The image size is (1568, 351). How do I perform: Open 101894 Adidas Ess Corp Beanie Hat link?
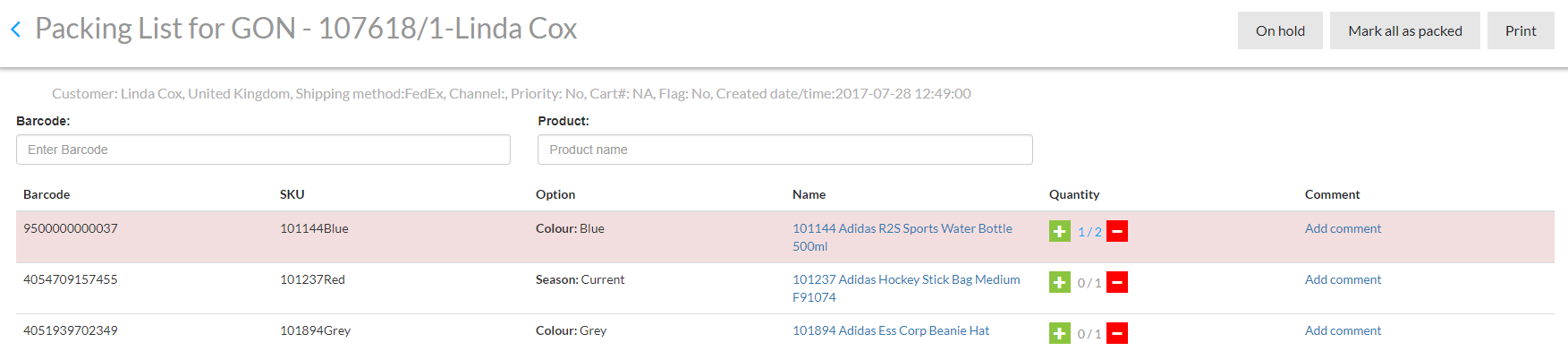point(891,330)
